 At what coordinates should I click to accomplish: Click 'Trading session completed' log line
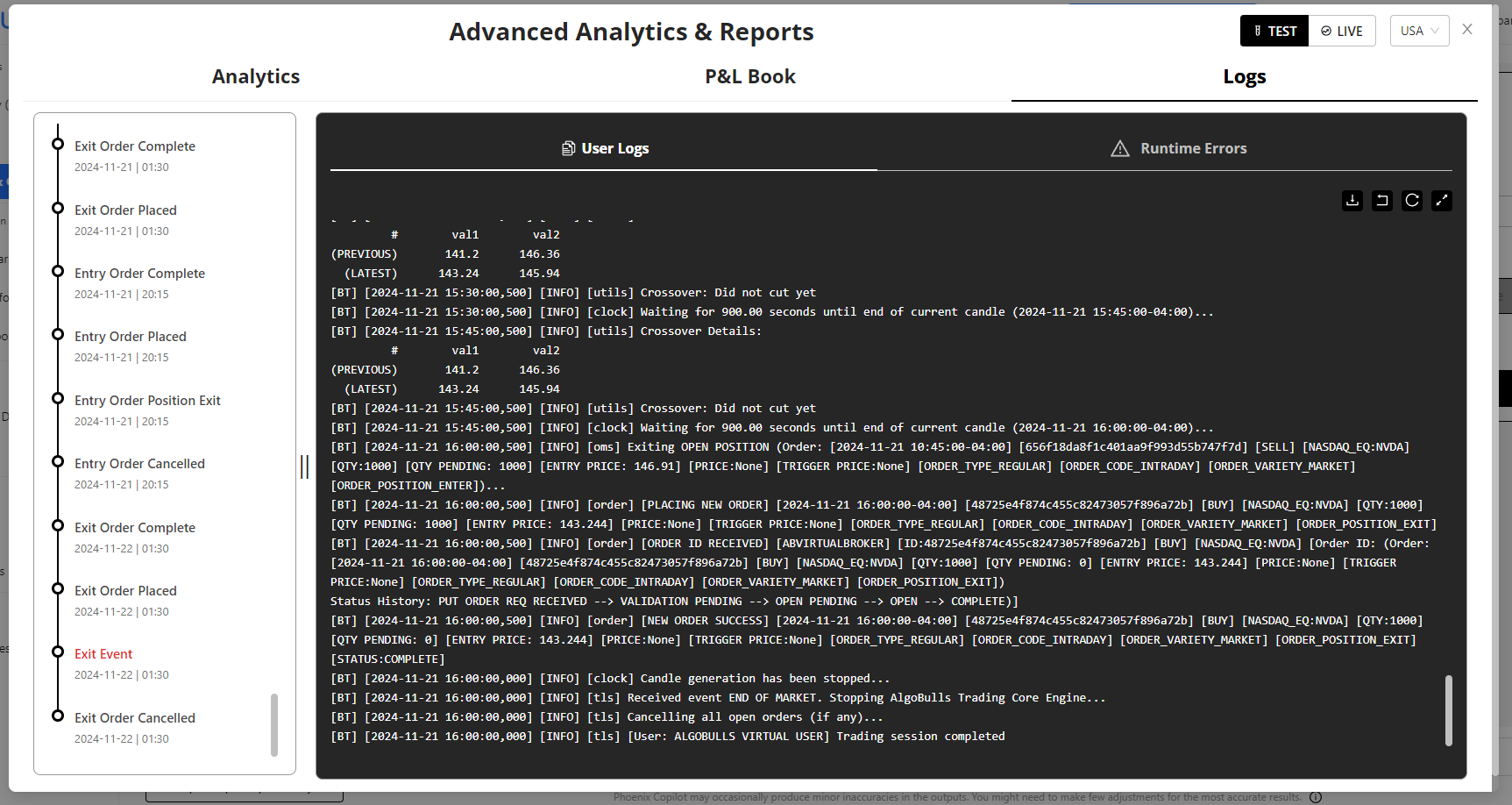pos(668,737)
